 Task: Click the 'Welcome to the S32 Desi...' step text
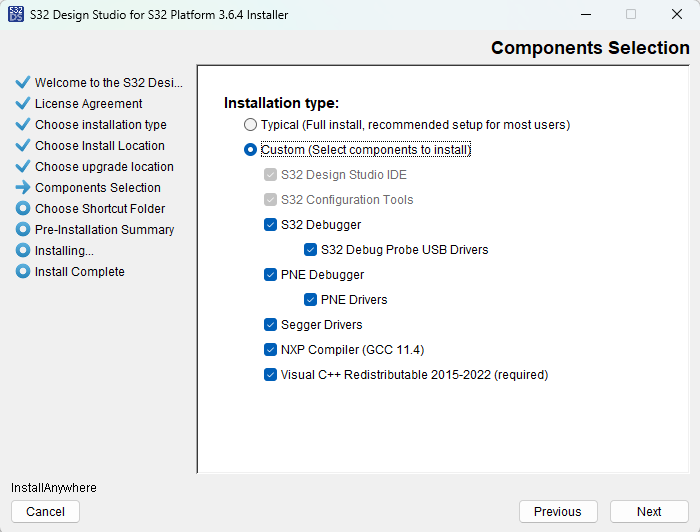(109, 83)
